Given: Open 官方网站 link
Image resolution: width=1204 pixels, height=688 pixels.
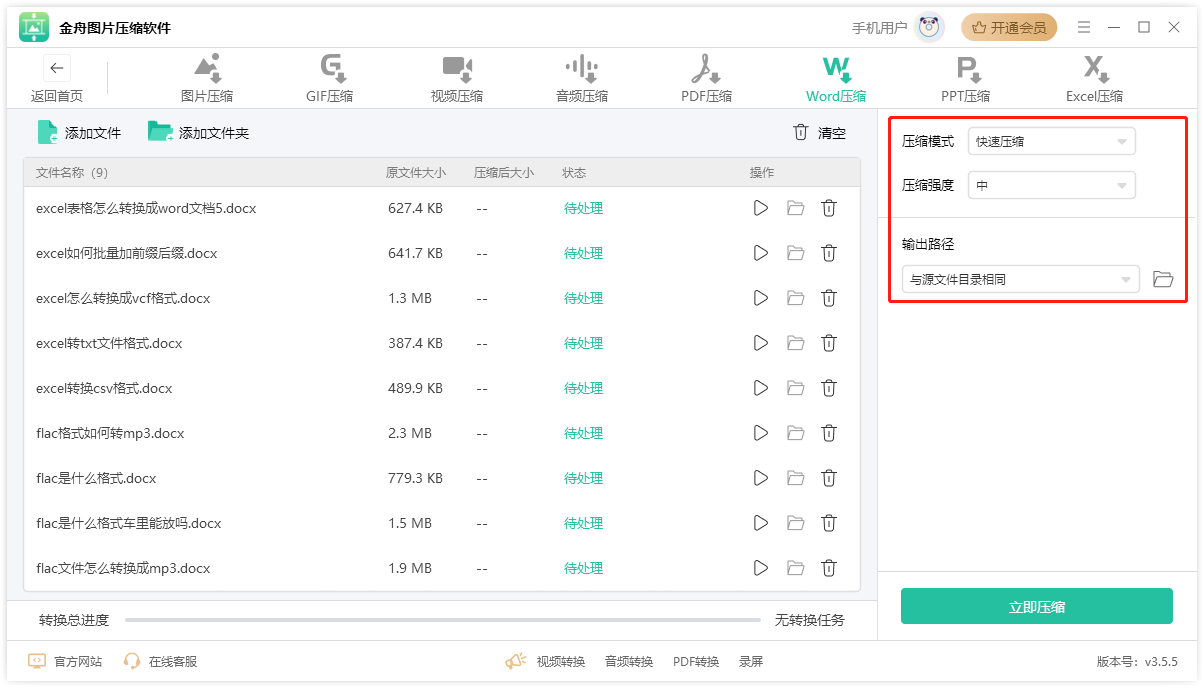Looking at the screenshot, I should pyautogui.click(x=65, y=661).
